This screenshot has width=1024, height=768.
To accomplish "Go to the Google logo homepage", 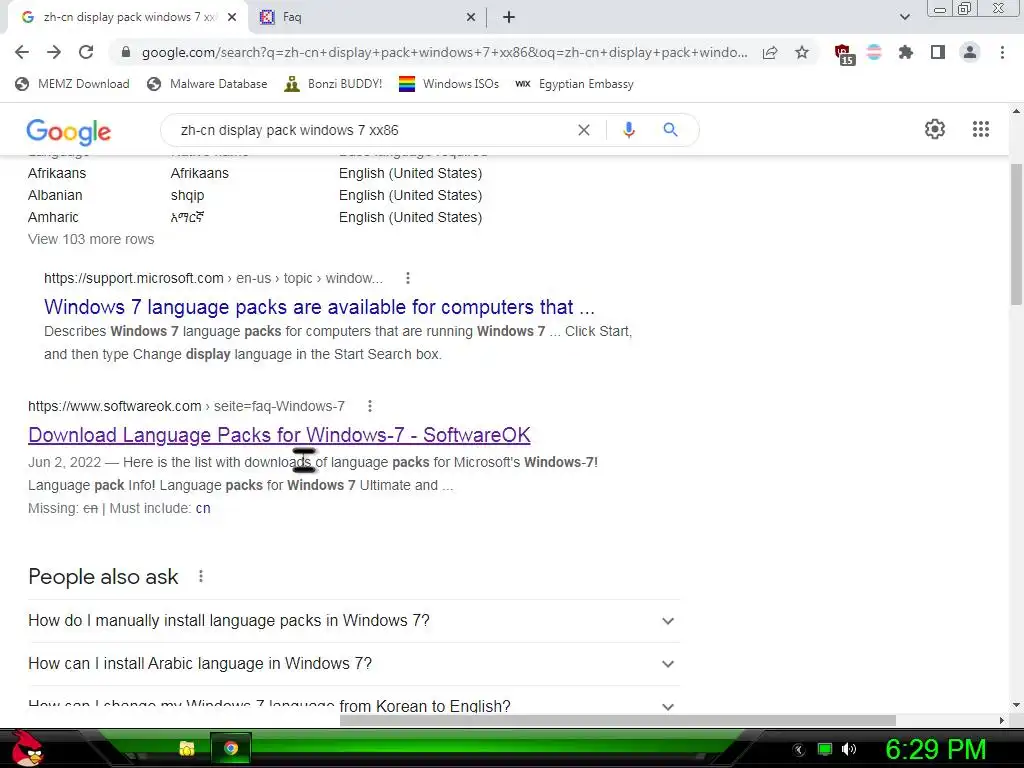I will click(69, 131).
